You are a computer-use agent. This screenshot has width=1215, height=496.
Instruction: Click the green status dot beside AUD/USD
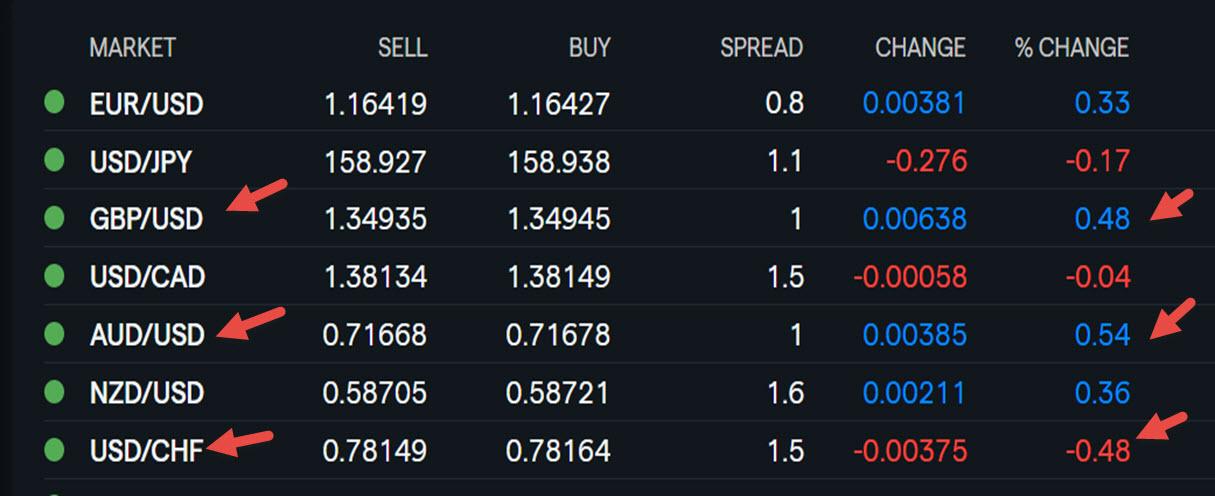(54, 333)
